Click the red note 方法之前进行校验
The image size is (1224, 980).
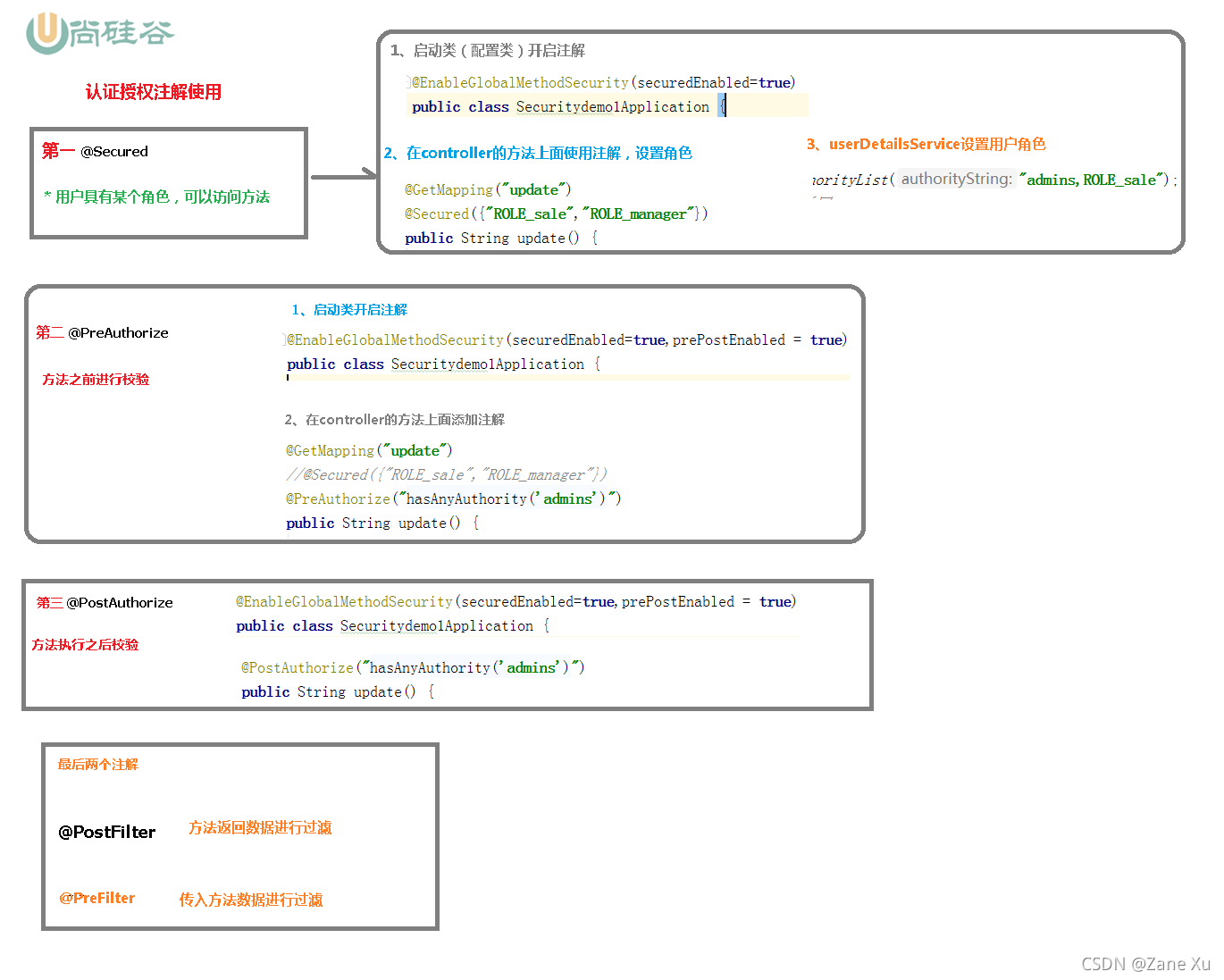(x=96, y=380)
